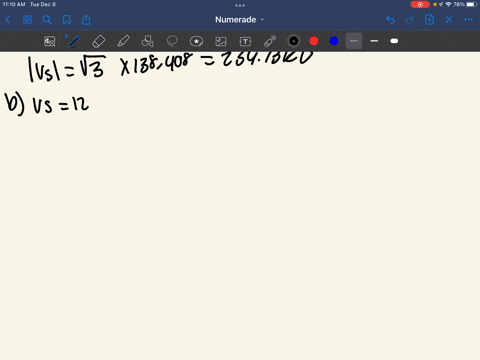Close the editing toolbar with X

click(x=449, y=20)
